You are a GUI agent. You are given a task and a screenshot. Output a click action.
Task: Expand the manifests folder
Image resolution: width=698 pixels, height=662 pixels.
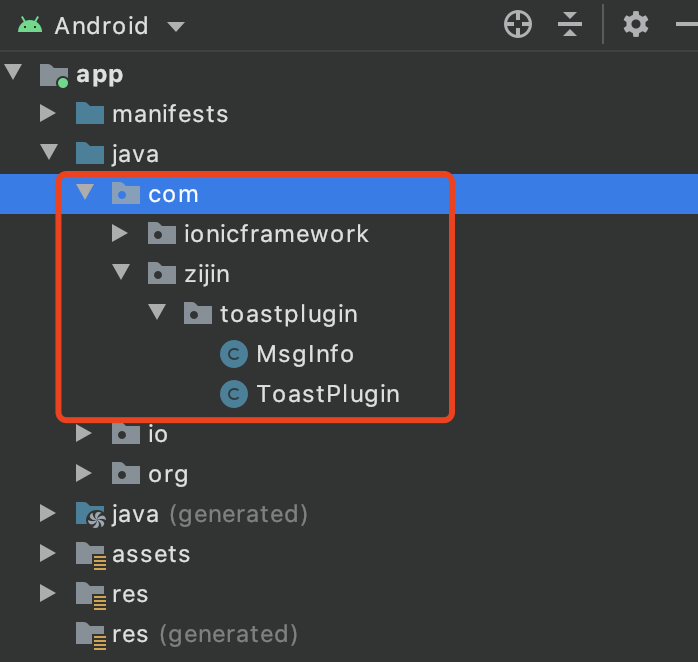pyautogui.click(x=47, y=114)
